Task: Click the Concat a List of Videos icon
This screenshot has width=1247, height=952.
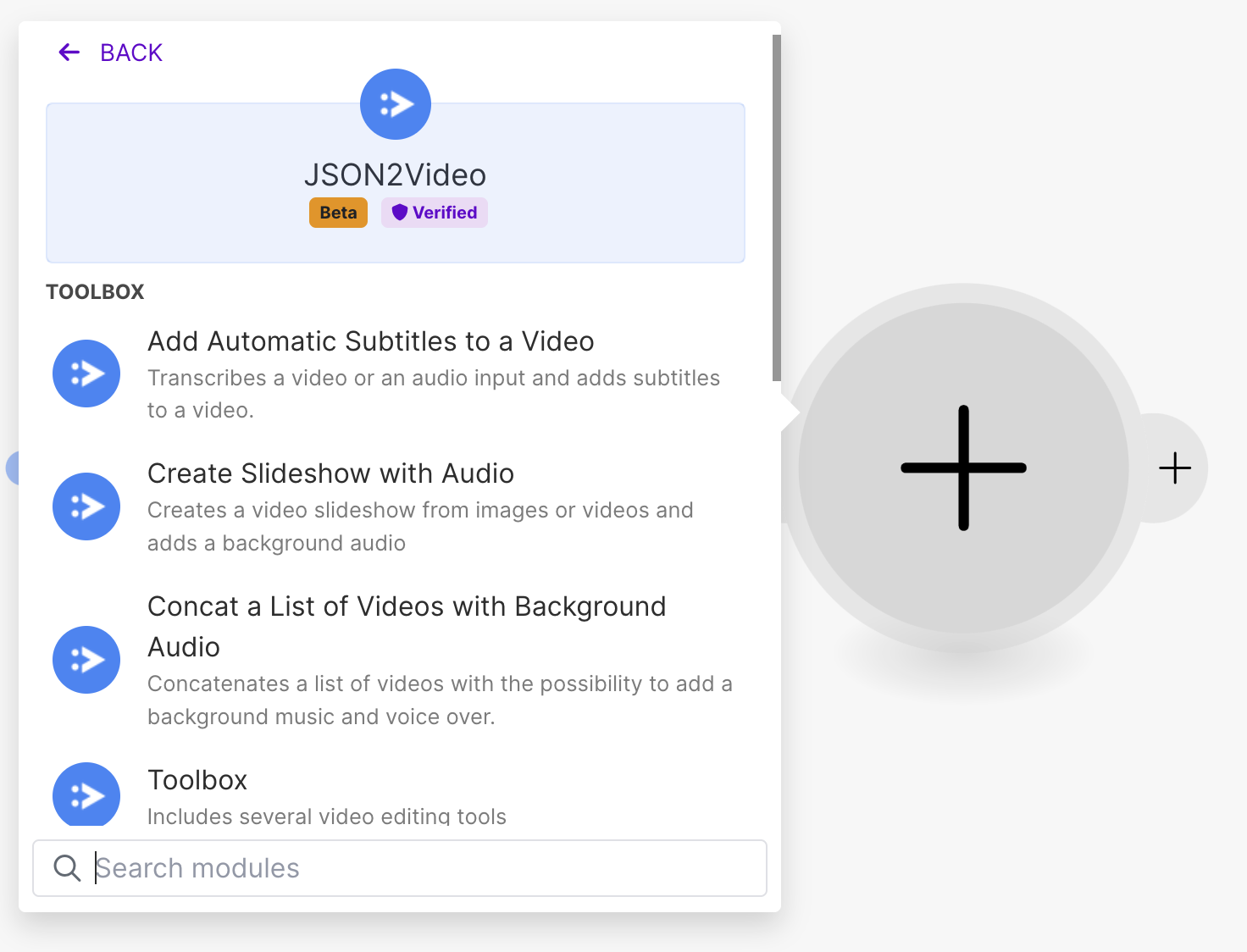Action: coord(86,660)
